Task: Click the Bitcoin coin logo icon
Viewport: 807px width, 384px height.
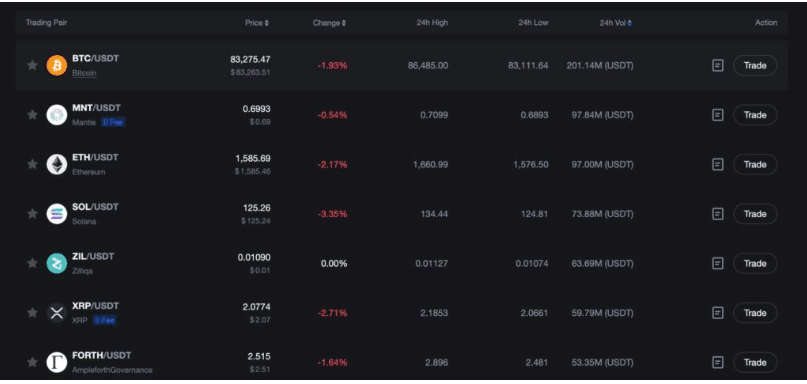Action: (57, 65)
